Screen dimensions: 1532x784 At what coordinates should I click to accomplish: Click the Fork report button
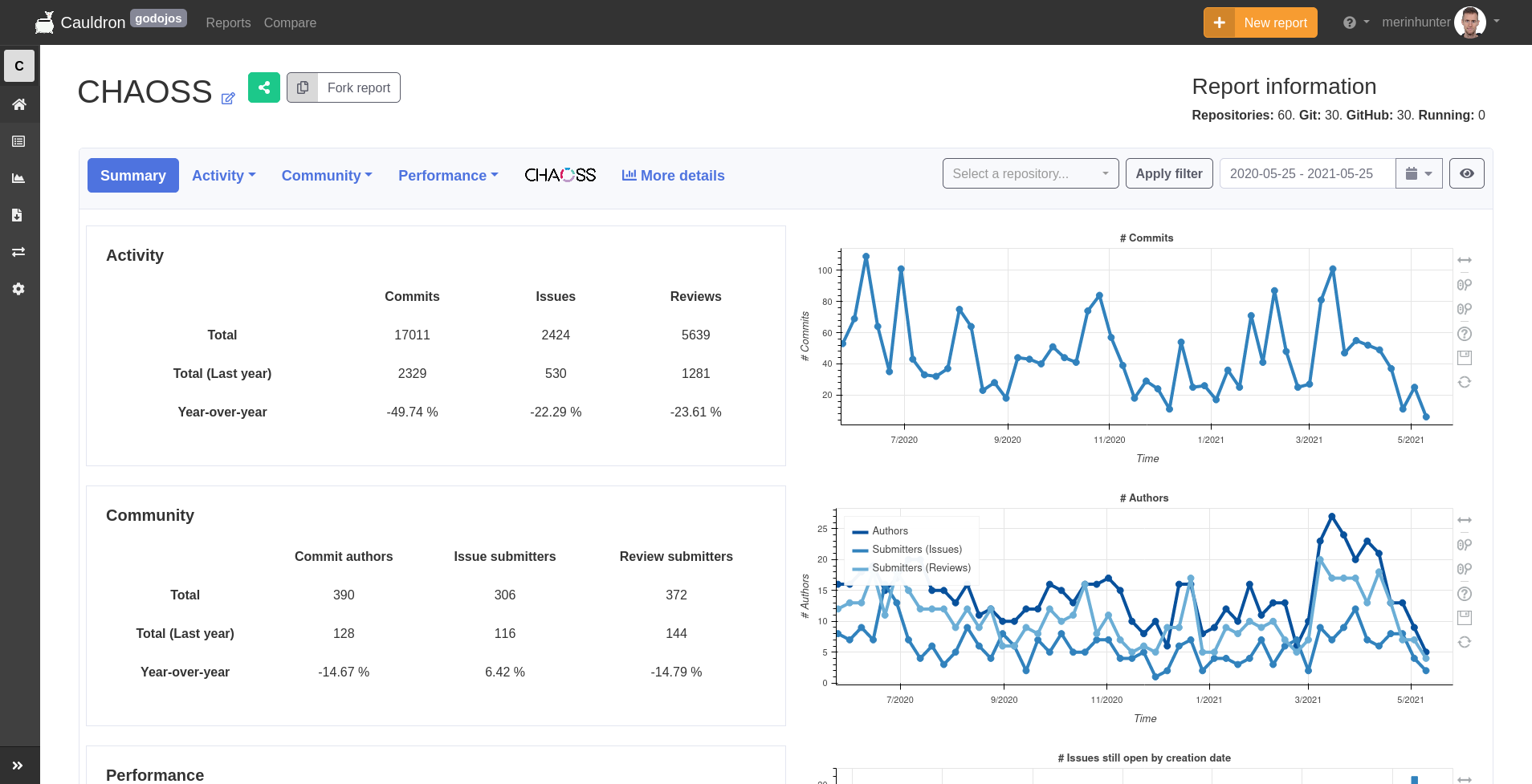[344, 87]
